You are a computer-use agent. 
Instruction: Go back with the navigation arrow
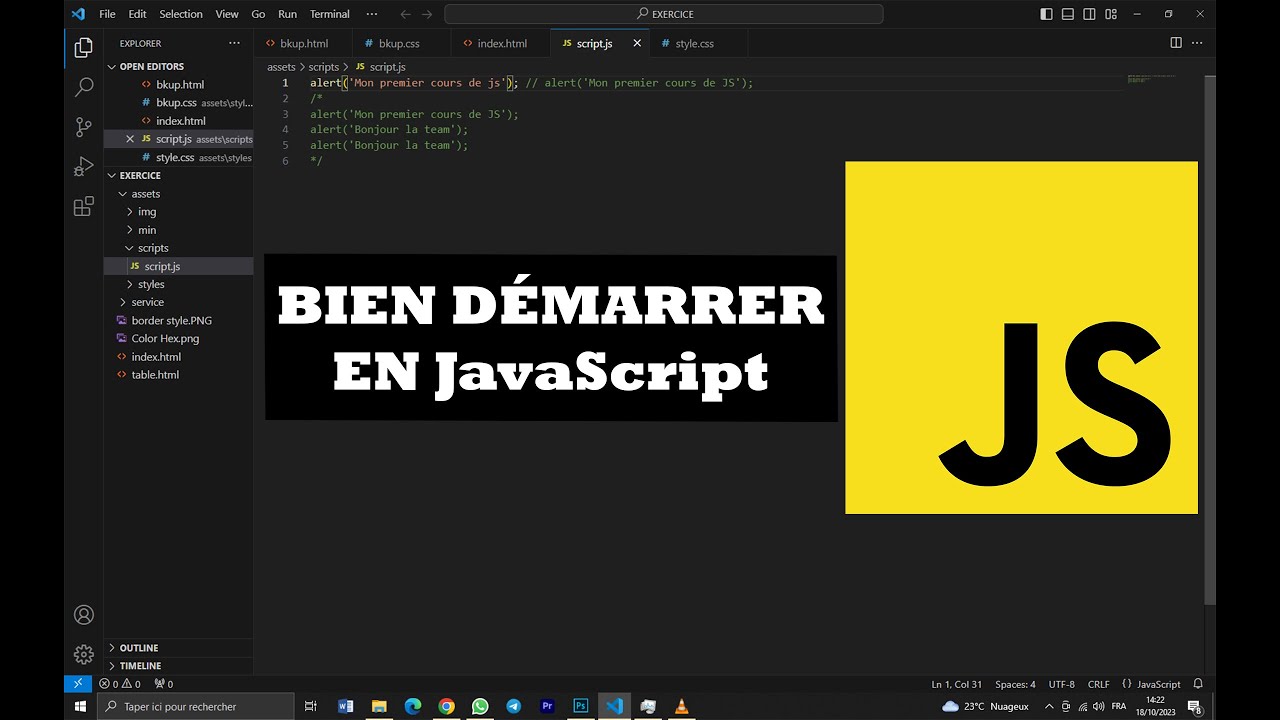405,14
